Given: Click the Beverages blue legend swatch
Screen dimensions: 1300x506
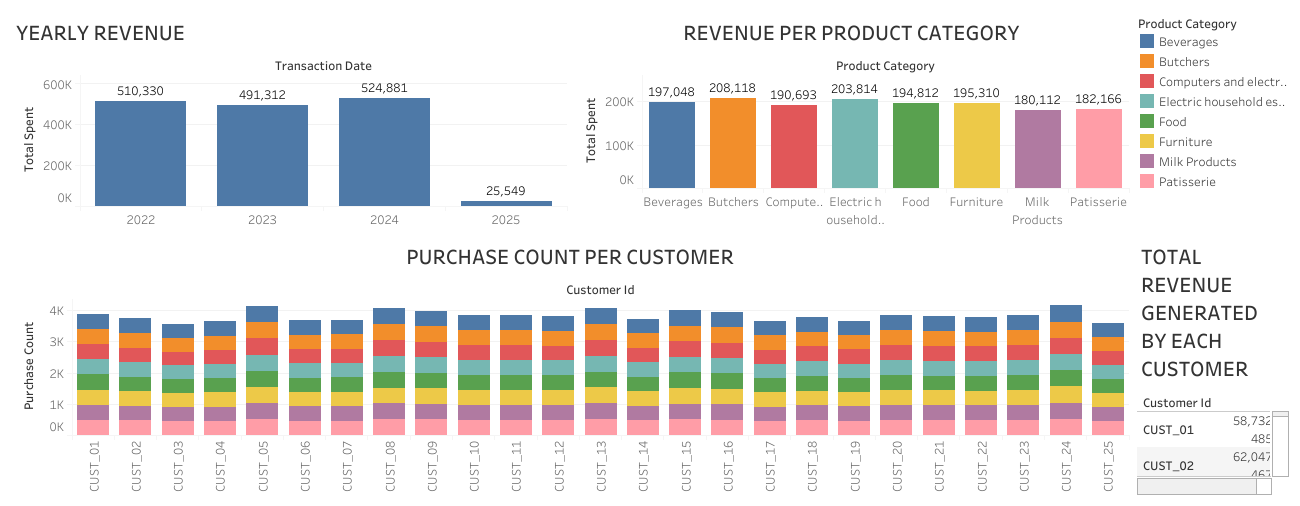Looking at the screenshot, I should 1147,42.
